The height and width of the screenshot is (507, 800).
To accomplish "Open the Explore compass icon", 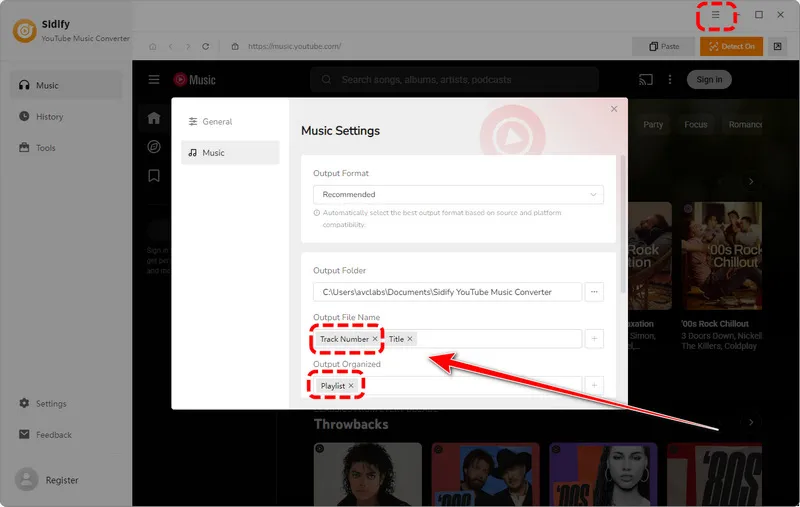I will click(x=154, y=147).
